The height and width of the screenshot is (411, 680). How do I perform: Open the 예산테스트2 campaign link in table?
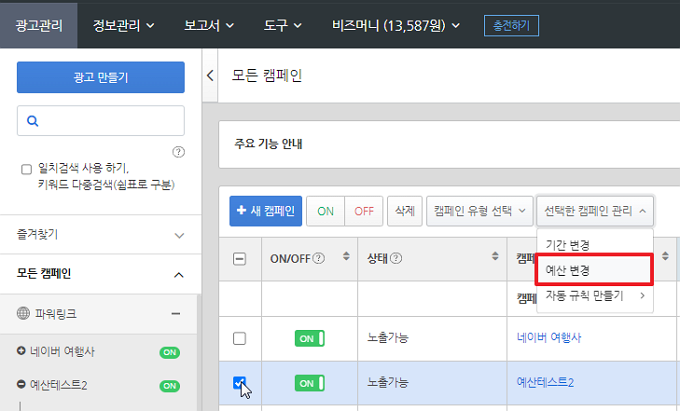(x=545, y=382)
